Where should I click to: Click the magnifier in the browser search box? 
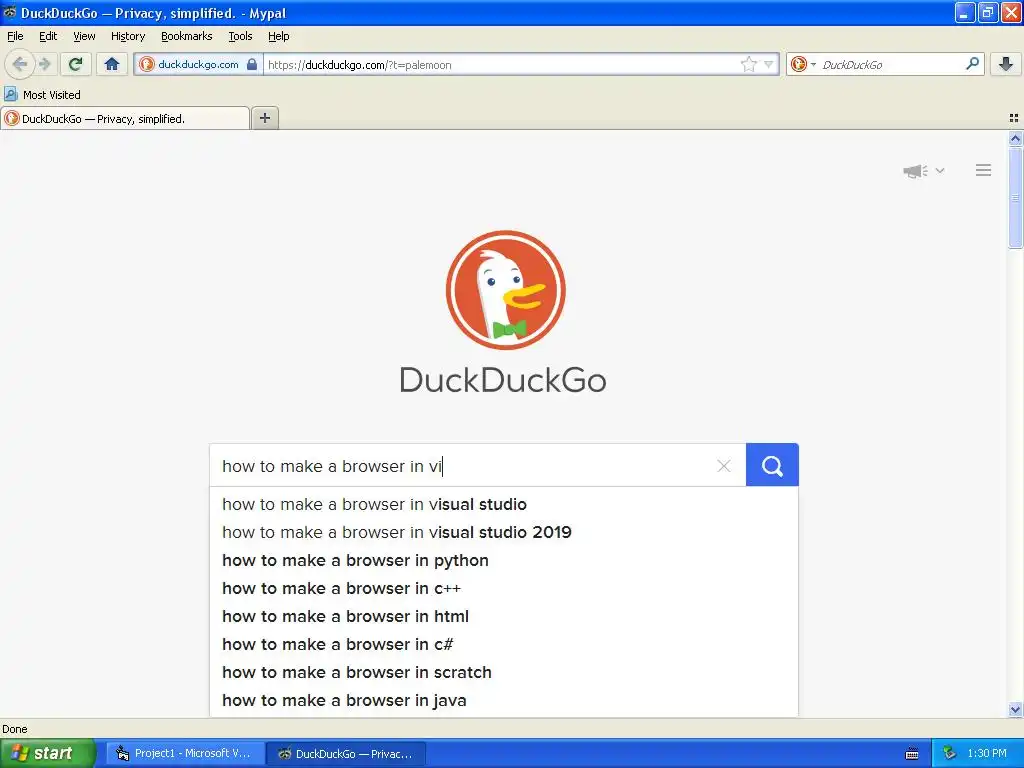pyautogui.click(x=972, y=63)
